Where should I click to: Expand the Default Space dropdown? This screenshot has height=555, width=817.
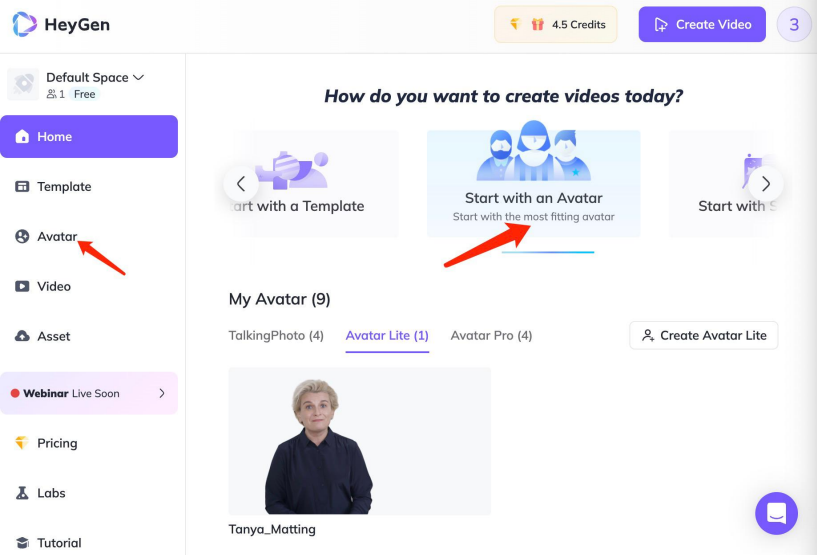(138, 77)
